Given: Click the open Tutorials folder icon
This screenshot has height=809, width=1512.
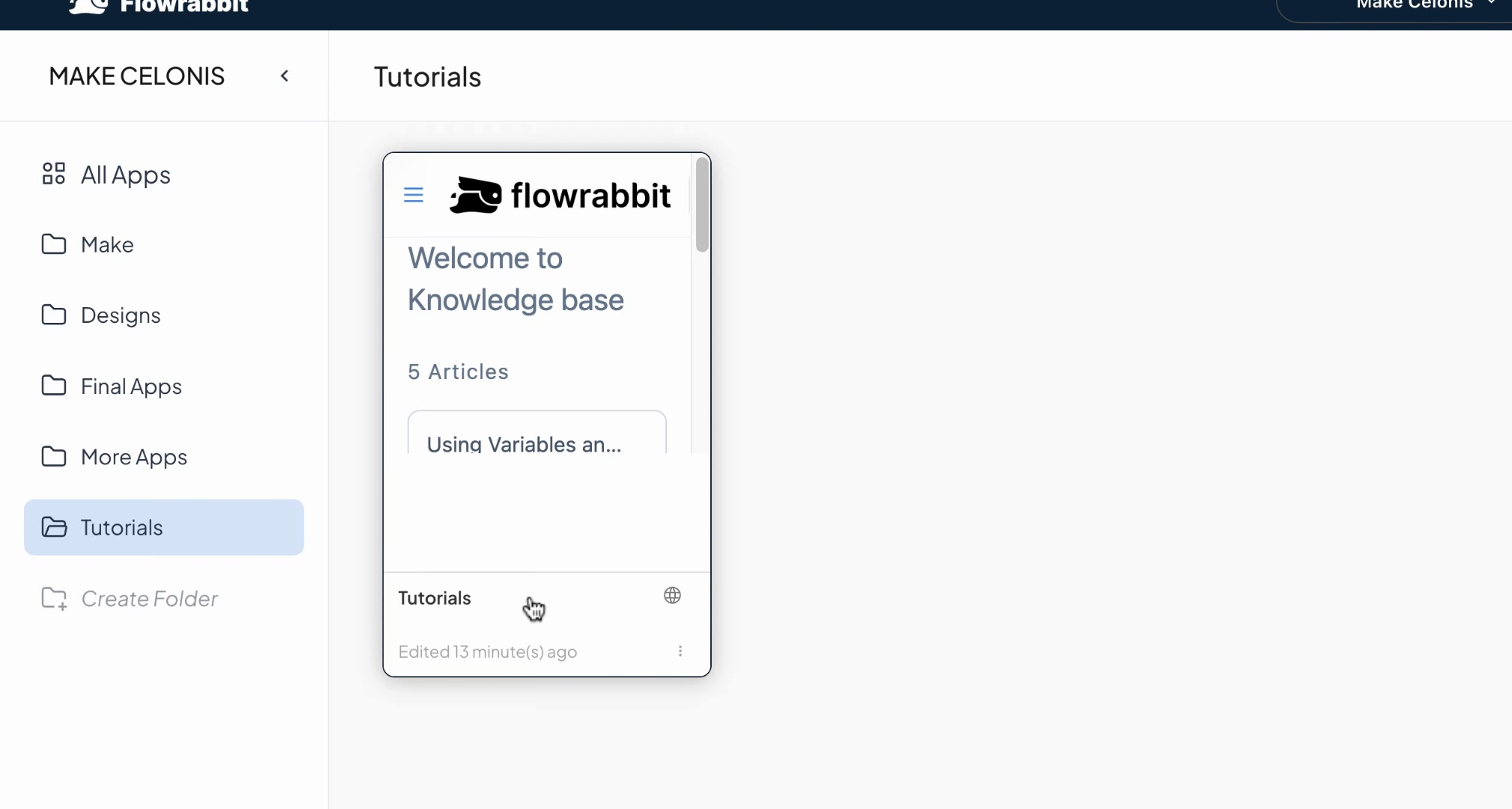Looking at the screenshot, I should tap(54, 527).
